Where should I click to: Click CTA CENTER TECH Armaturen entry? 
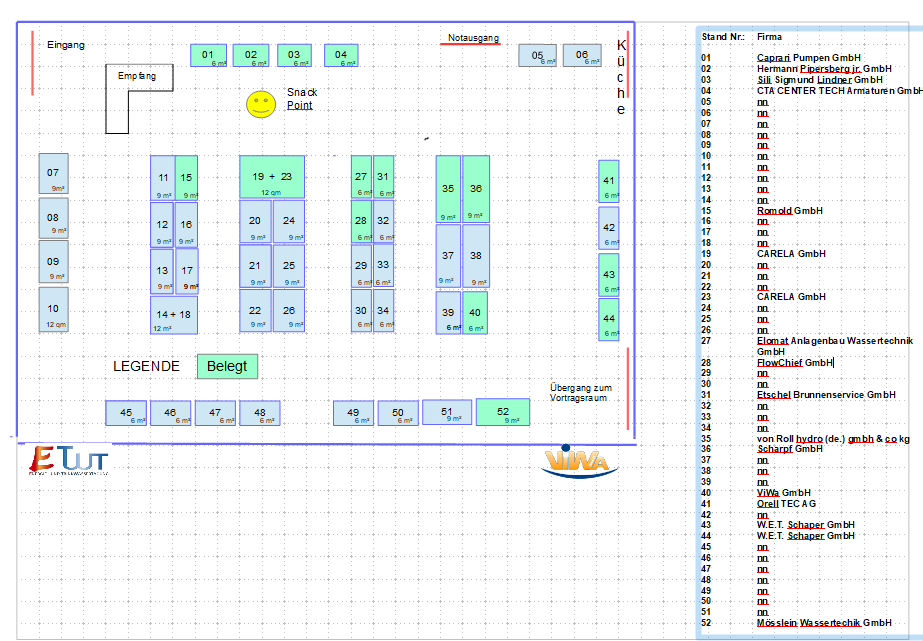coord(839,91)
